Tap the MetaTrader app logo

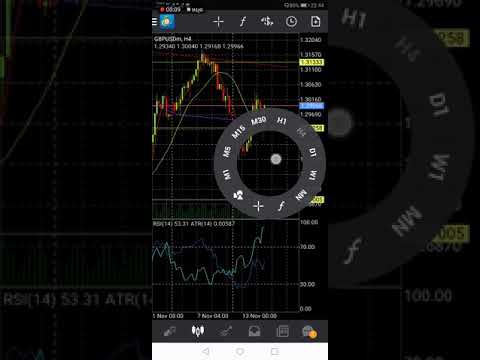(167, 22)
